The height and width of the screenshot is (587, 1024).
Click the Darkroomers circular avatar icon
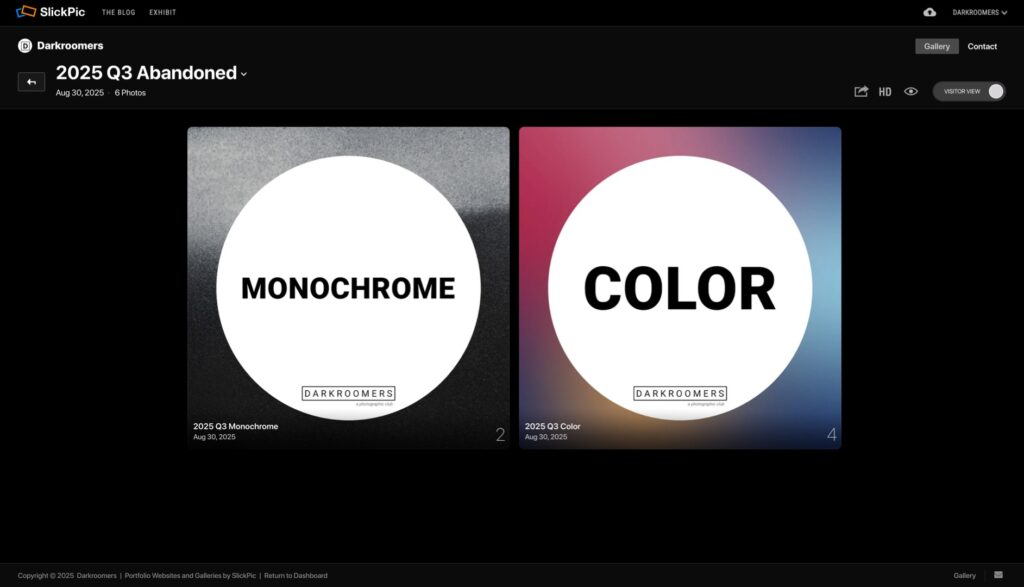pos(25,46)
